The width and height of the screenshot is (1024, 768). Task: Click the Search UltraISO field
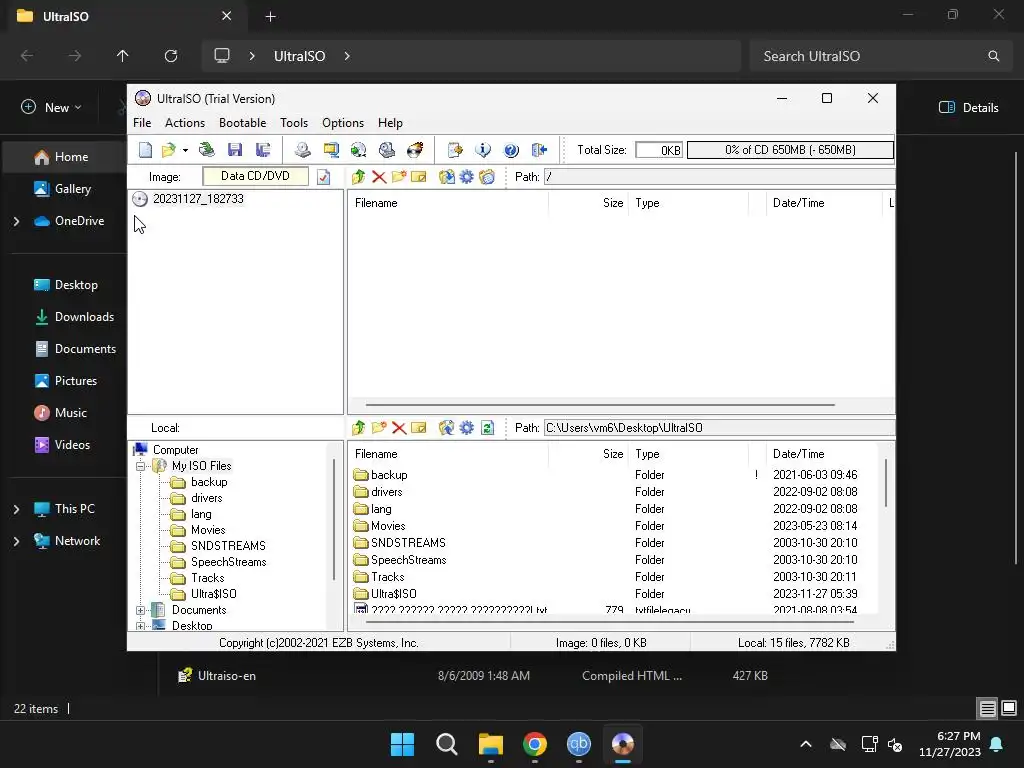point(880,56)
